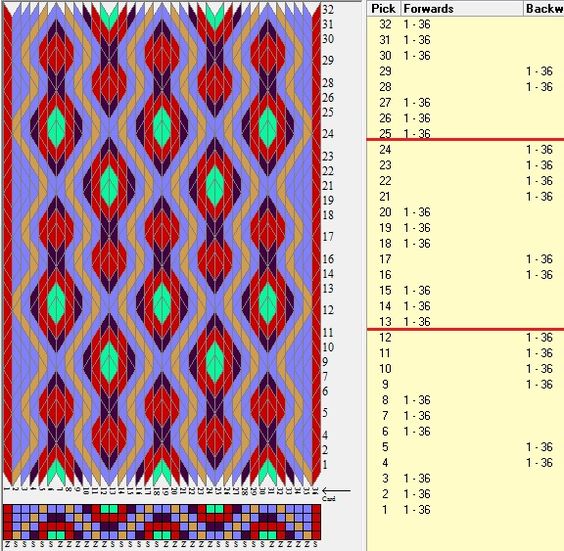
Task: Pick tan top-hole cell of card 5
Action: pyautogui.click(x=42, y=509)
